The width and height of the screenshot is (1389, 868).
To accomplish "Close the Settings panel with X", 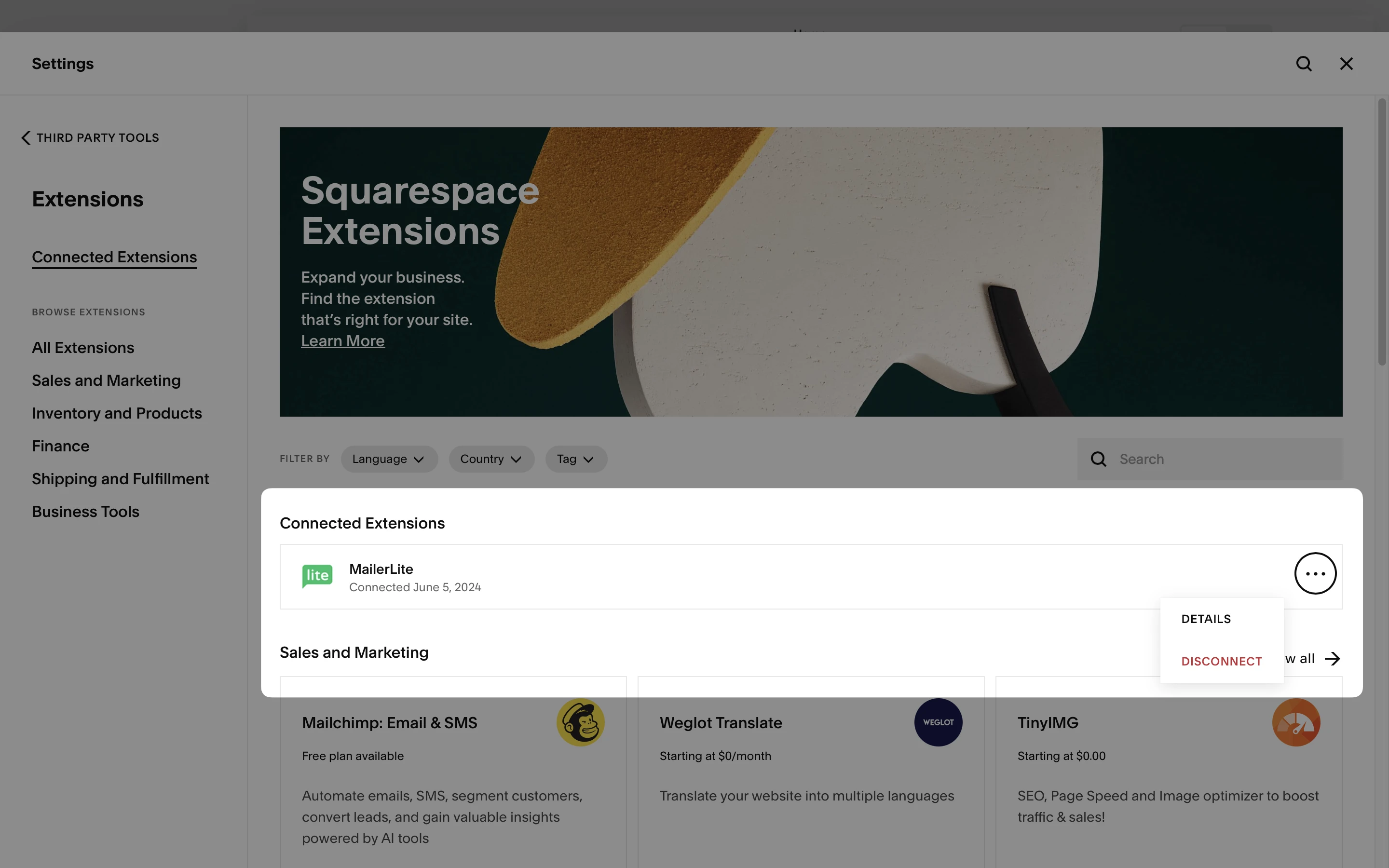I will click(x=1346, y=64).
